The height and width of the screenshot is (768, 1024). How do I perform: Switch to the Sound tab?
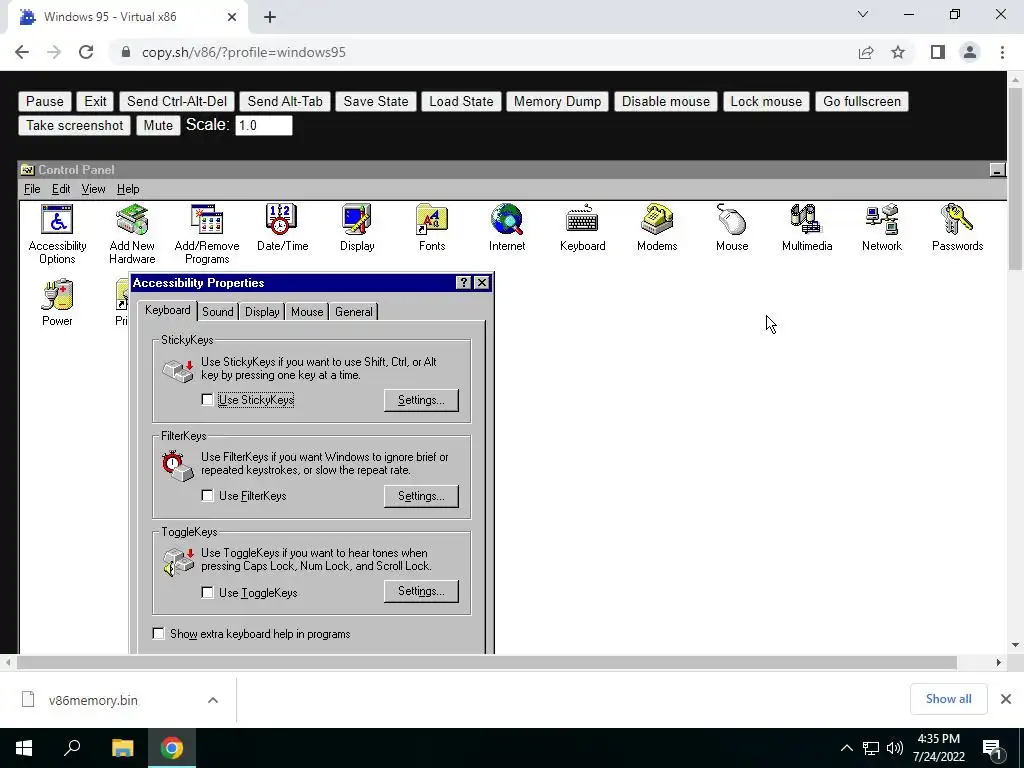pyautogui.click(x=217, y=312)
